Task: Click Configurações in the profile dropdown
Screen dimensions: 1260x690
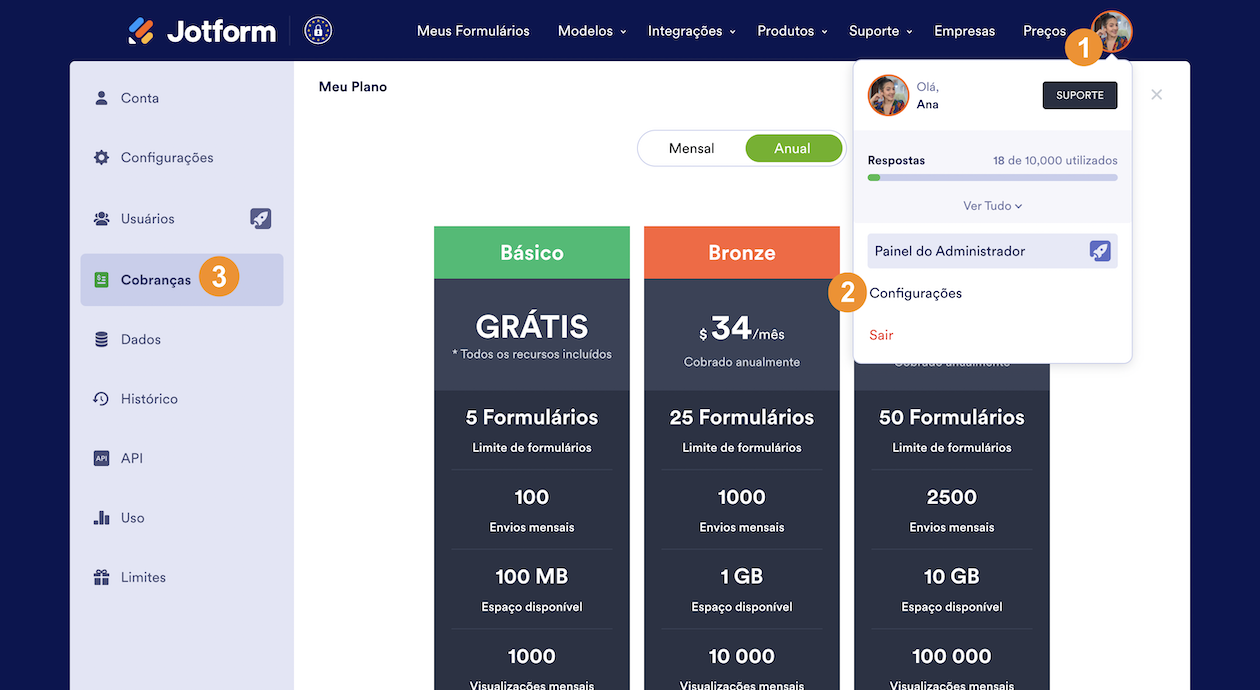Action: tap(916, 293)
